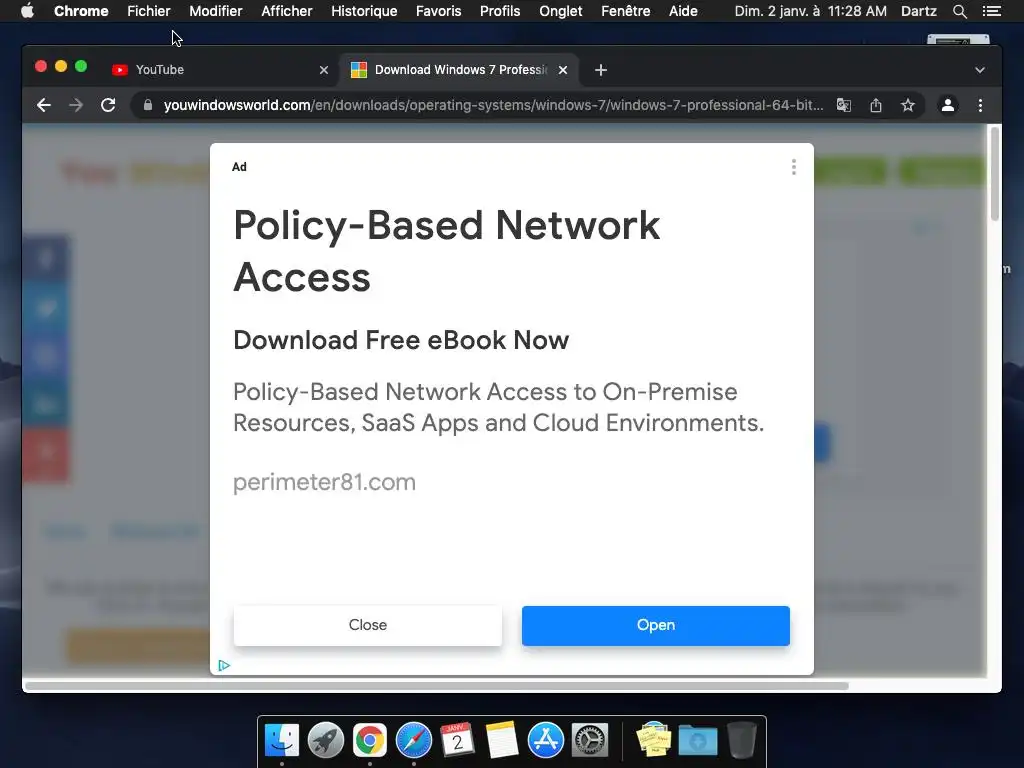1024x768 pixels.
Task: Open the Afficher menu
Action: point(287,11)
